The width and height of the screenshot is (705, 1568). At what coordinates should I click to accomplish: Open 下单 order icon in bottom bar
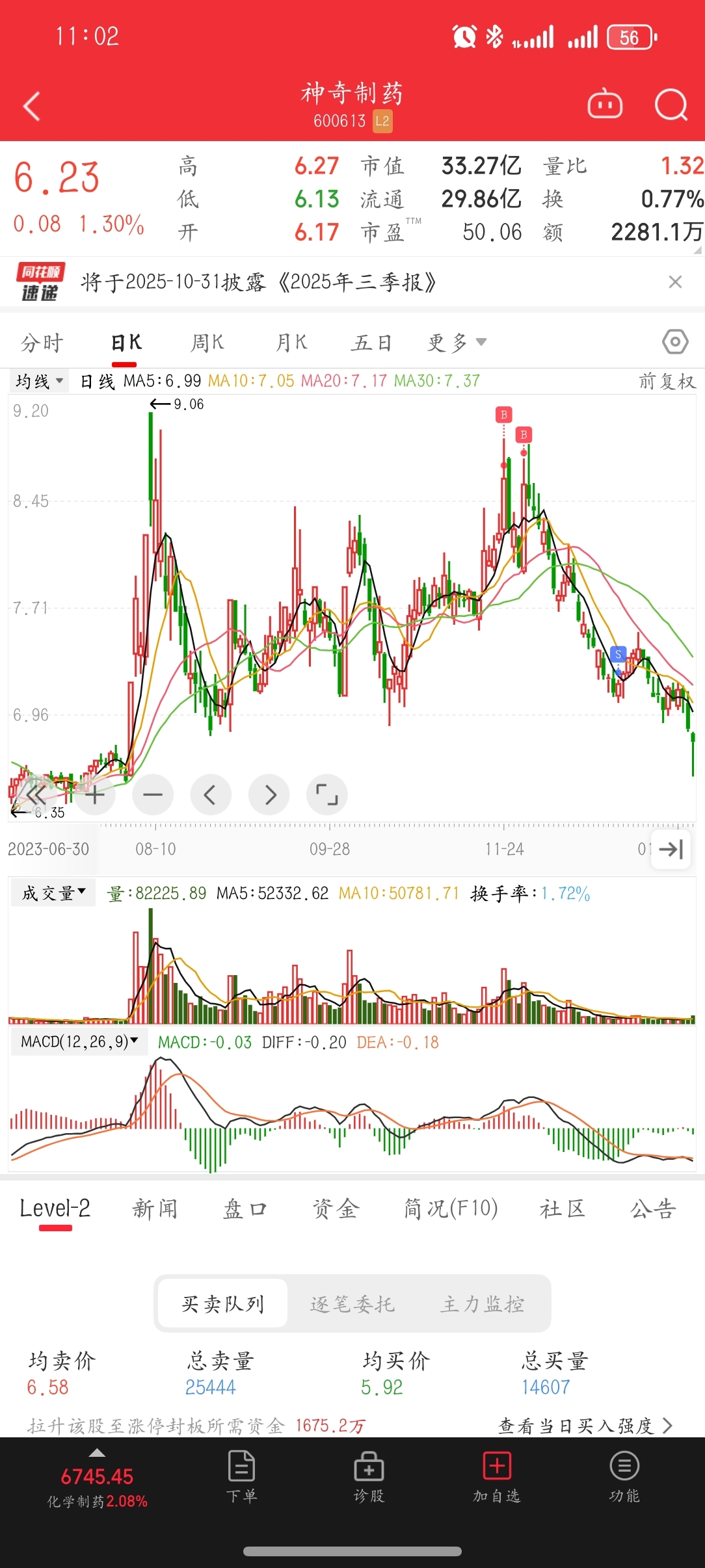[x=241, y=1477]
